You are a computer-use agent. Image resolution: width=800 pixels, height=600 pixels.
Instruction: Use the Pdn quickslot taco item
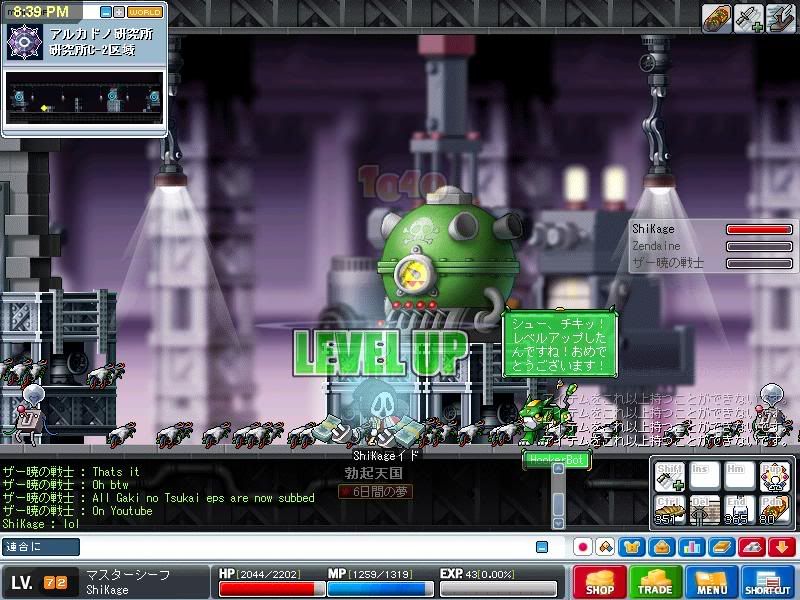[x=774, y=510]
